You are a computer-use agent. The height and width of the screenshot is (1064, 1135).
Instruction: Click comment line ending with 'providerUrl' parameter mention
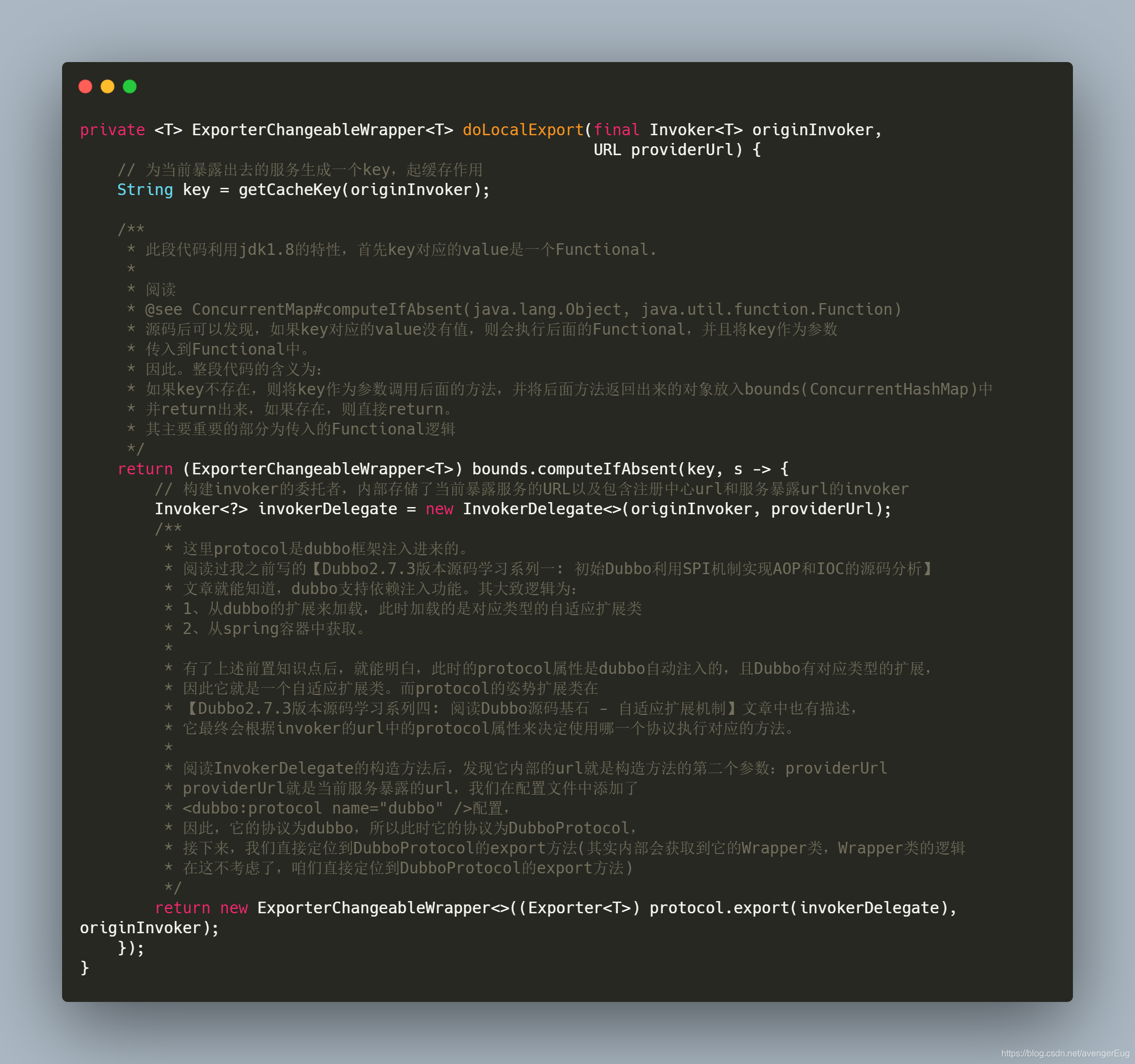click(x=525, y=768)
